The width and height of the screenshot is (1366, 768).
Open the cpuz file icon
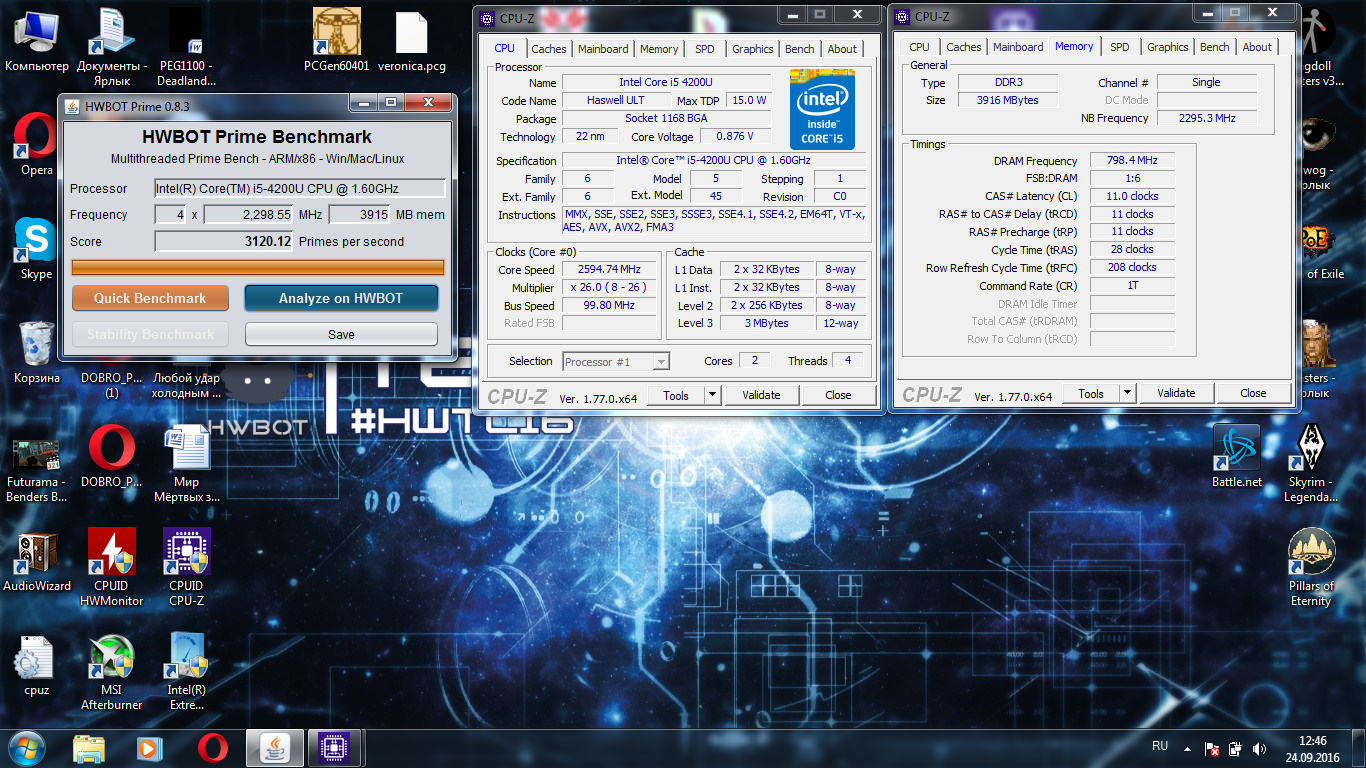(37, 665)
